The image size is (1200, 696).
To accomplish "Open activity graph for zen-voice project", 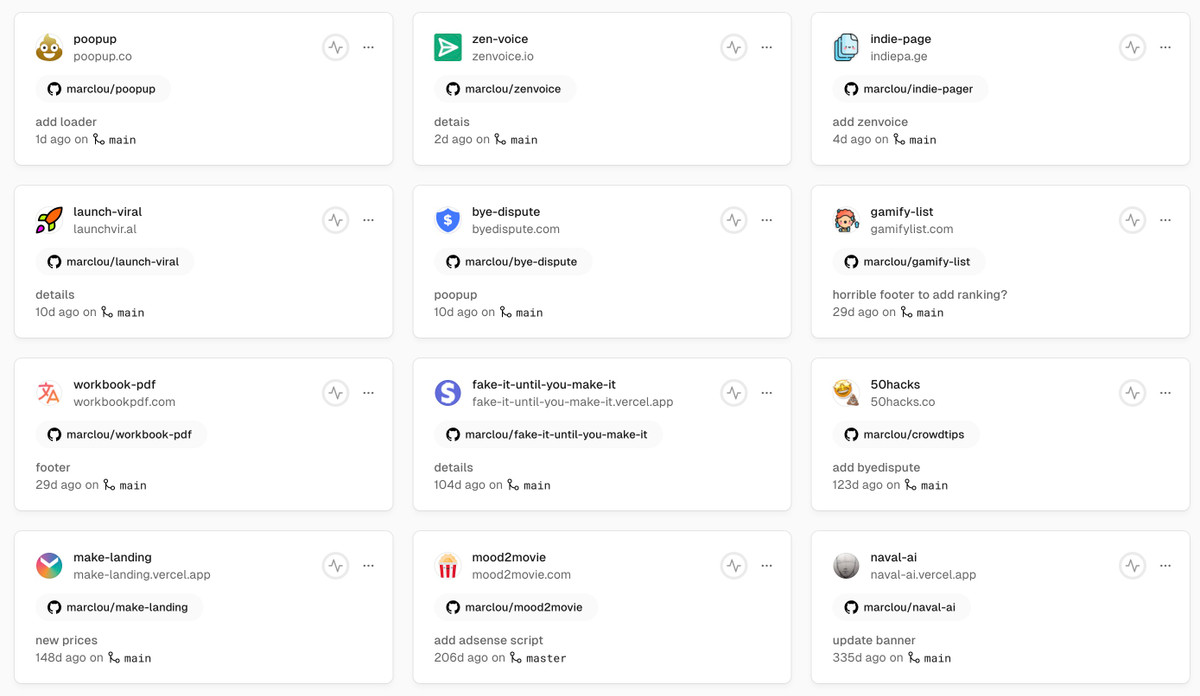I will (734, 47).
